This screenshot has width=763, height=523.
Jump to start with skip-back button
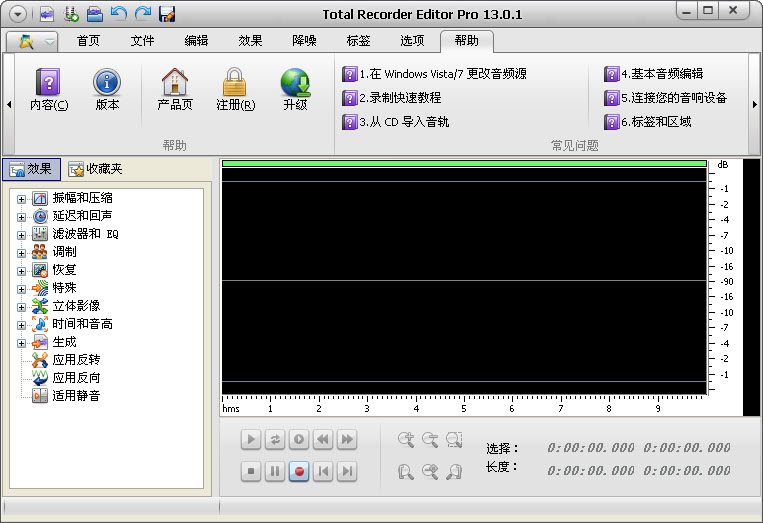click(323, 471)
